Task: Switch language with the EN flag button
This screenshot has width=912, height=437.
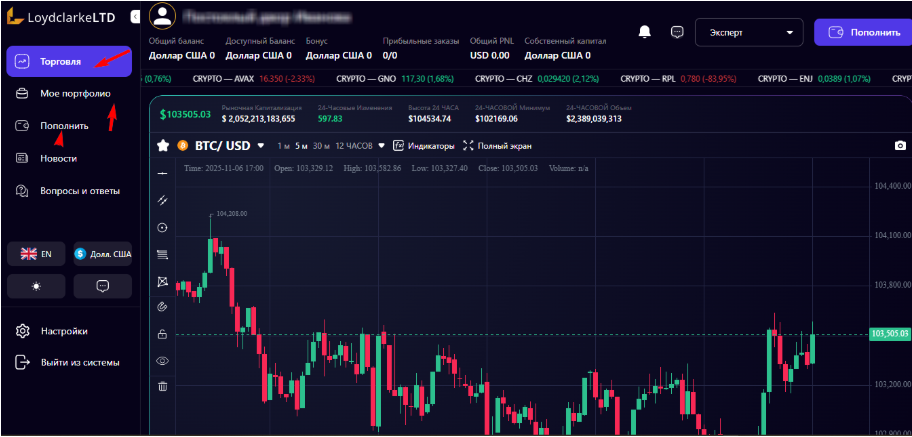Action: pyautogui.click(x=36, y=254)
